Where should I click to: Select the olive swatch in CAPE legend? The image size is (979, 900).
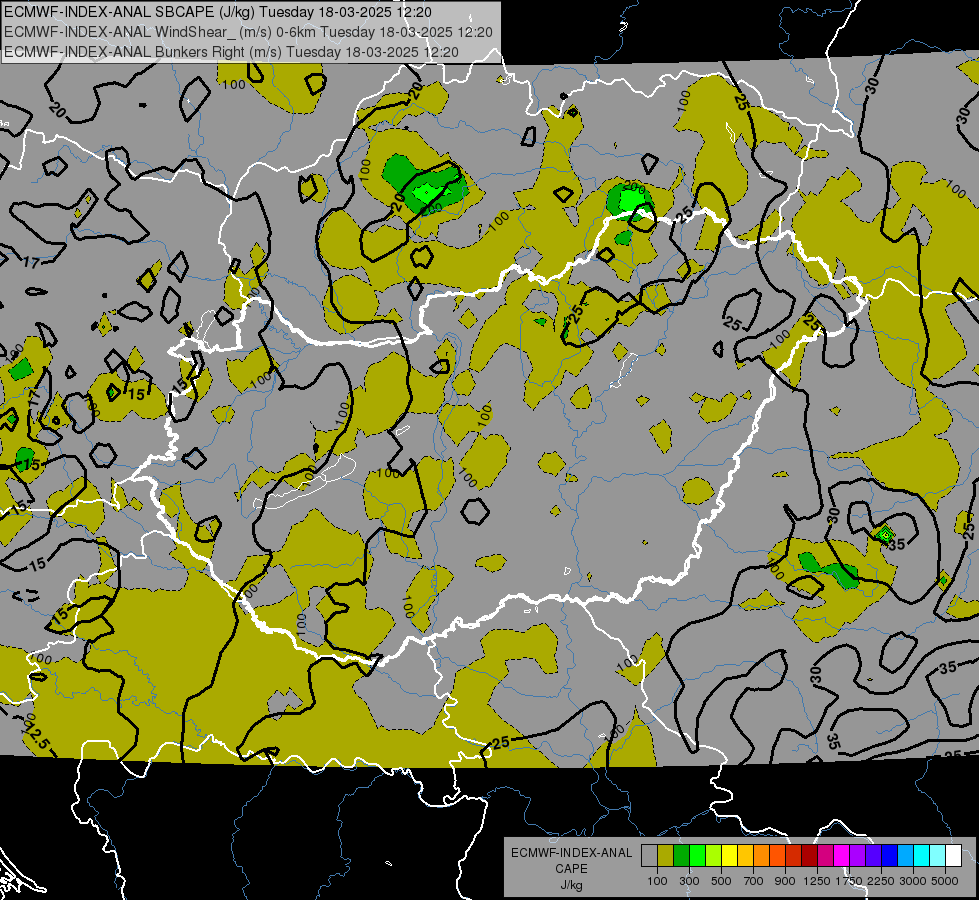click(666, 856)
